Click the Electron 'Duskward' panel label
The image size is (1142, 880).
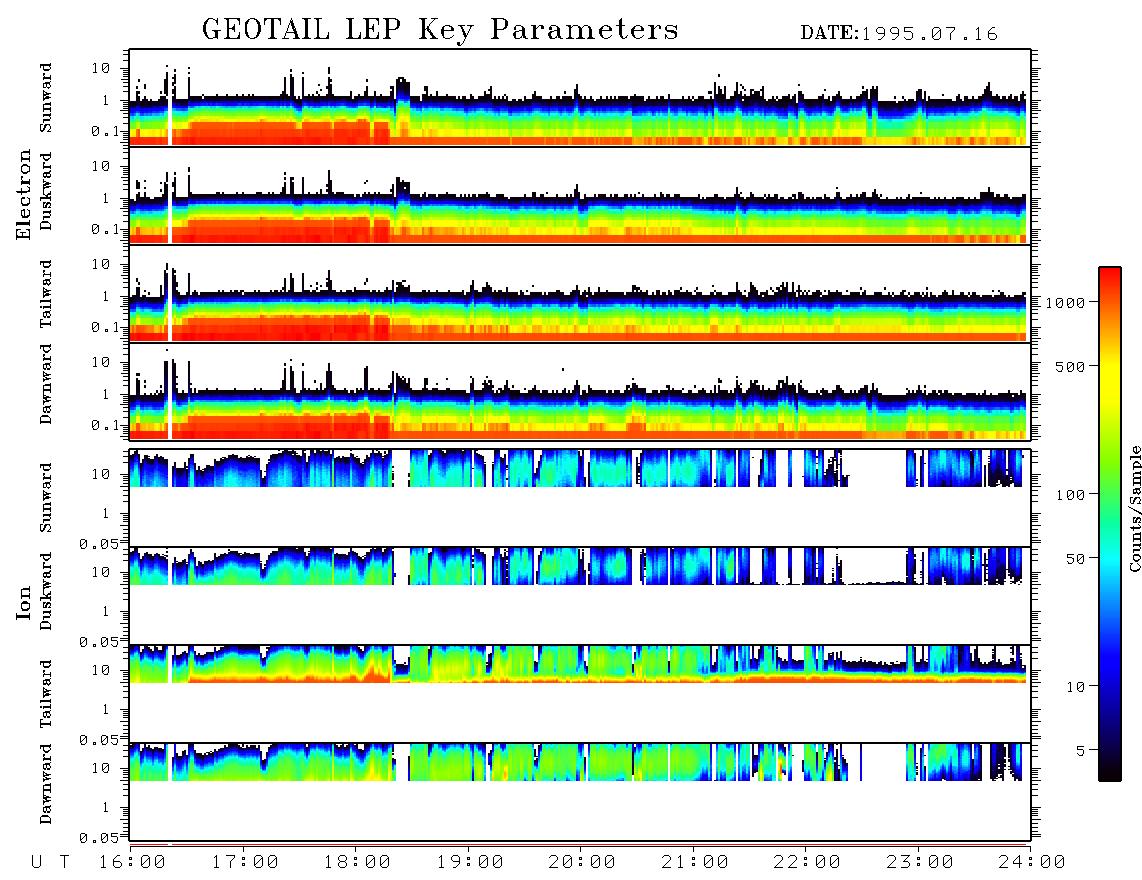pyautogui.click(x=45, y=191)
